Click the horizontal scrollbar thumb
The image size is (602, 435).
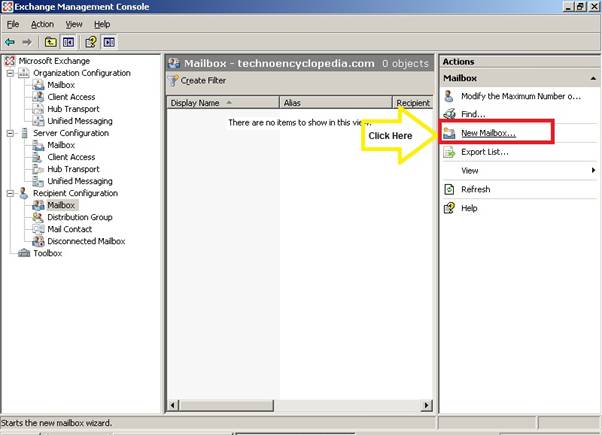(227, 405)
